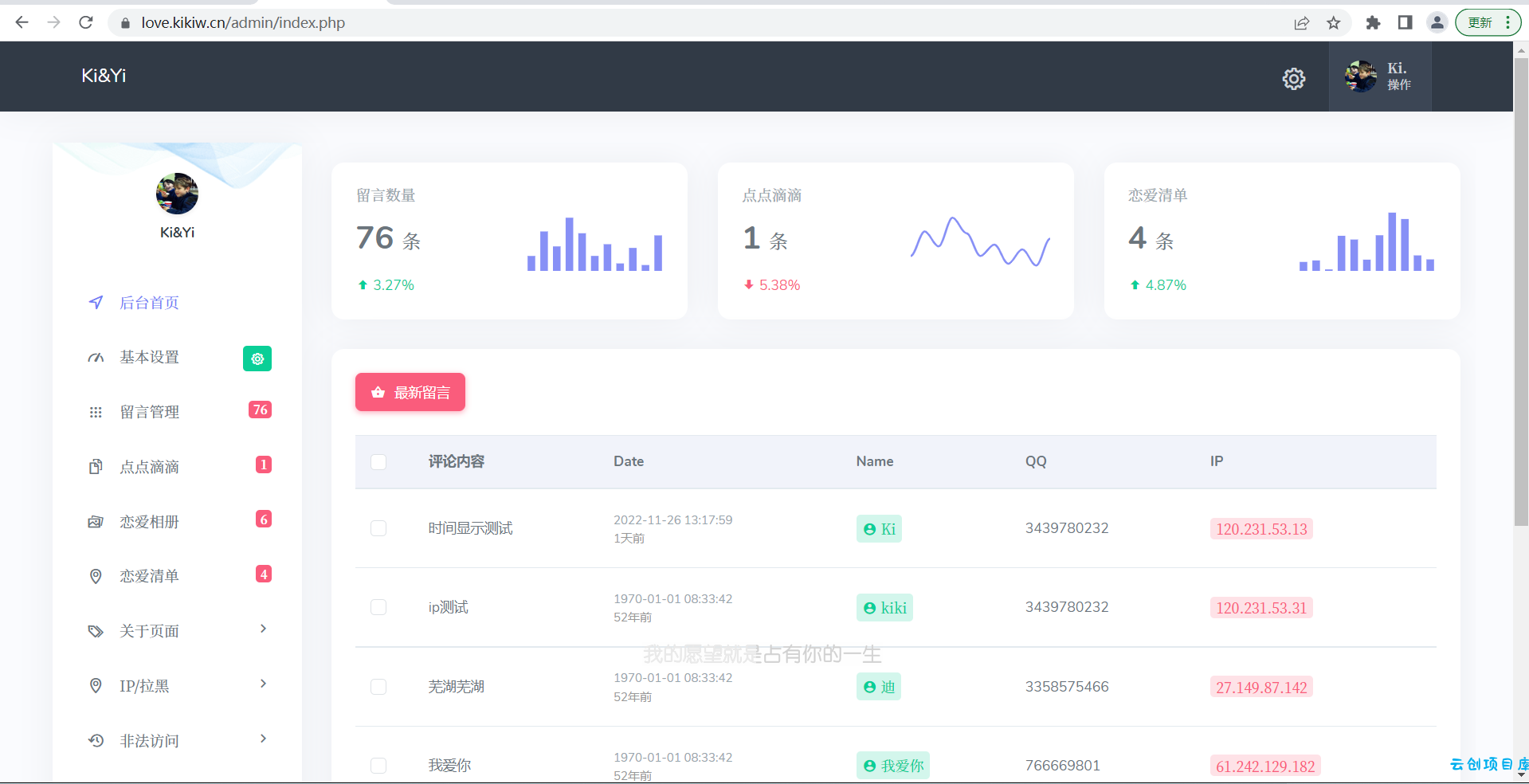Click the QQ number 3358575466
The width and height of the screenshot is (1529, 784).
[x=1067, y=687]
